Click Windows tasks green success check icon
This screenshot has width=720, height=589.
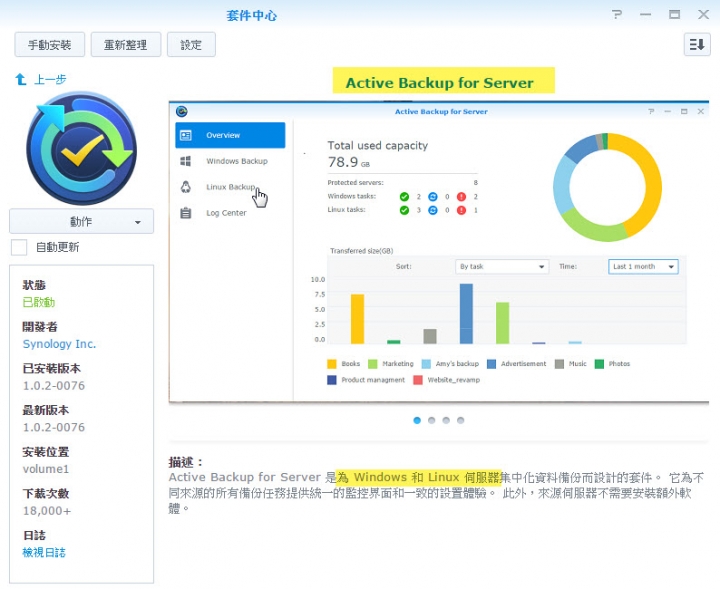click(x=404, y=196)
